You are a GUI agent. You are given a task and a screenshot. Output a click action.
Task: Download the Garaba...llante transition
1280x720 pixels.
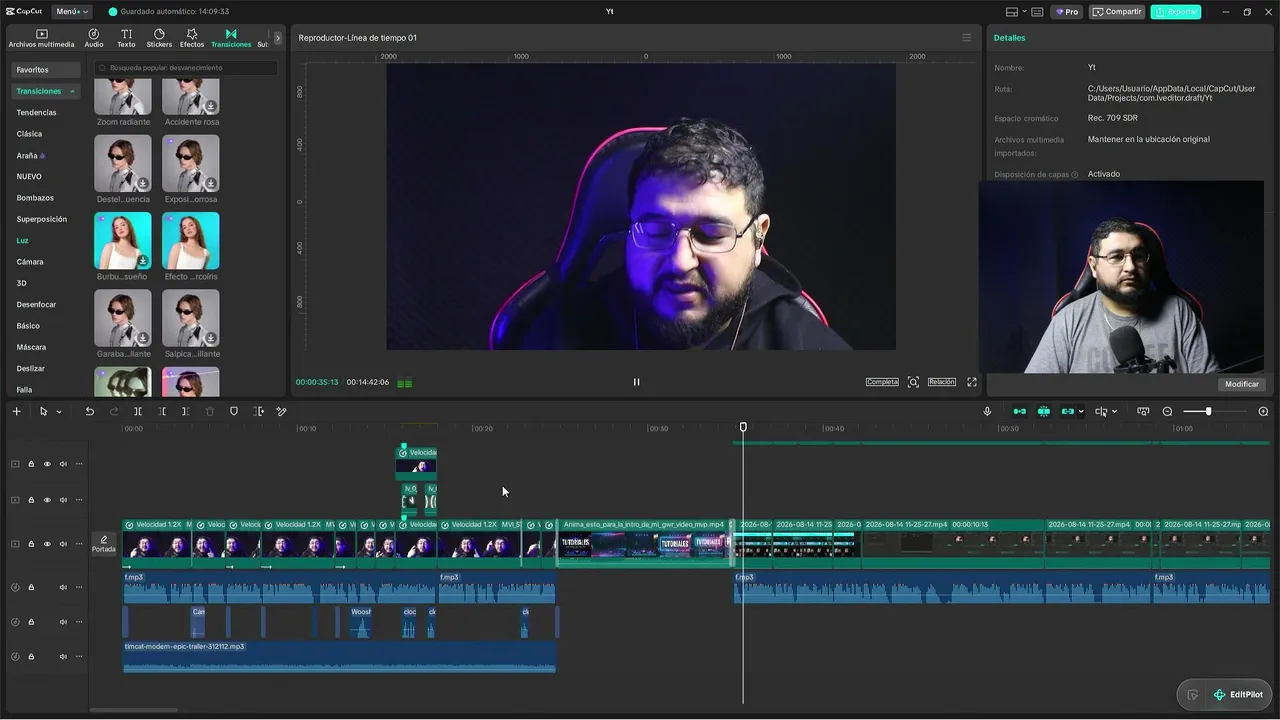(x=143, y=338)
